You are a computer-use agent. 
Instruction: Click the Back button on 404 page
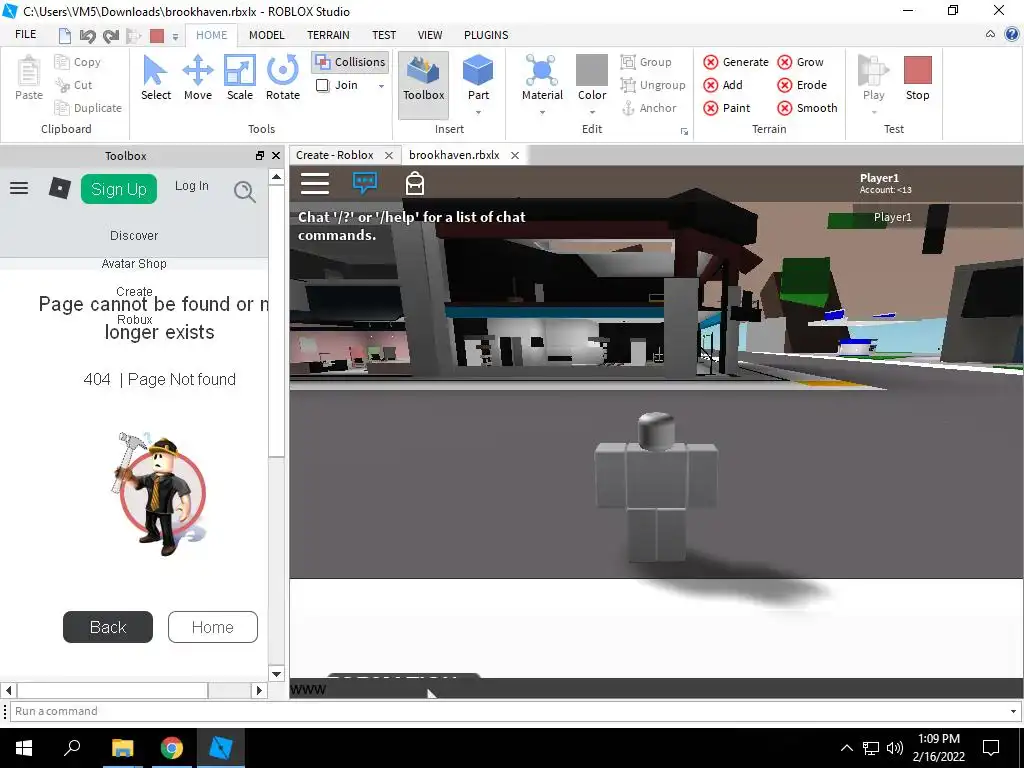pos(108,627)
